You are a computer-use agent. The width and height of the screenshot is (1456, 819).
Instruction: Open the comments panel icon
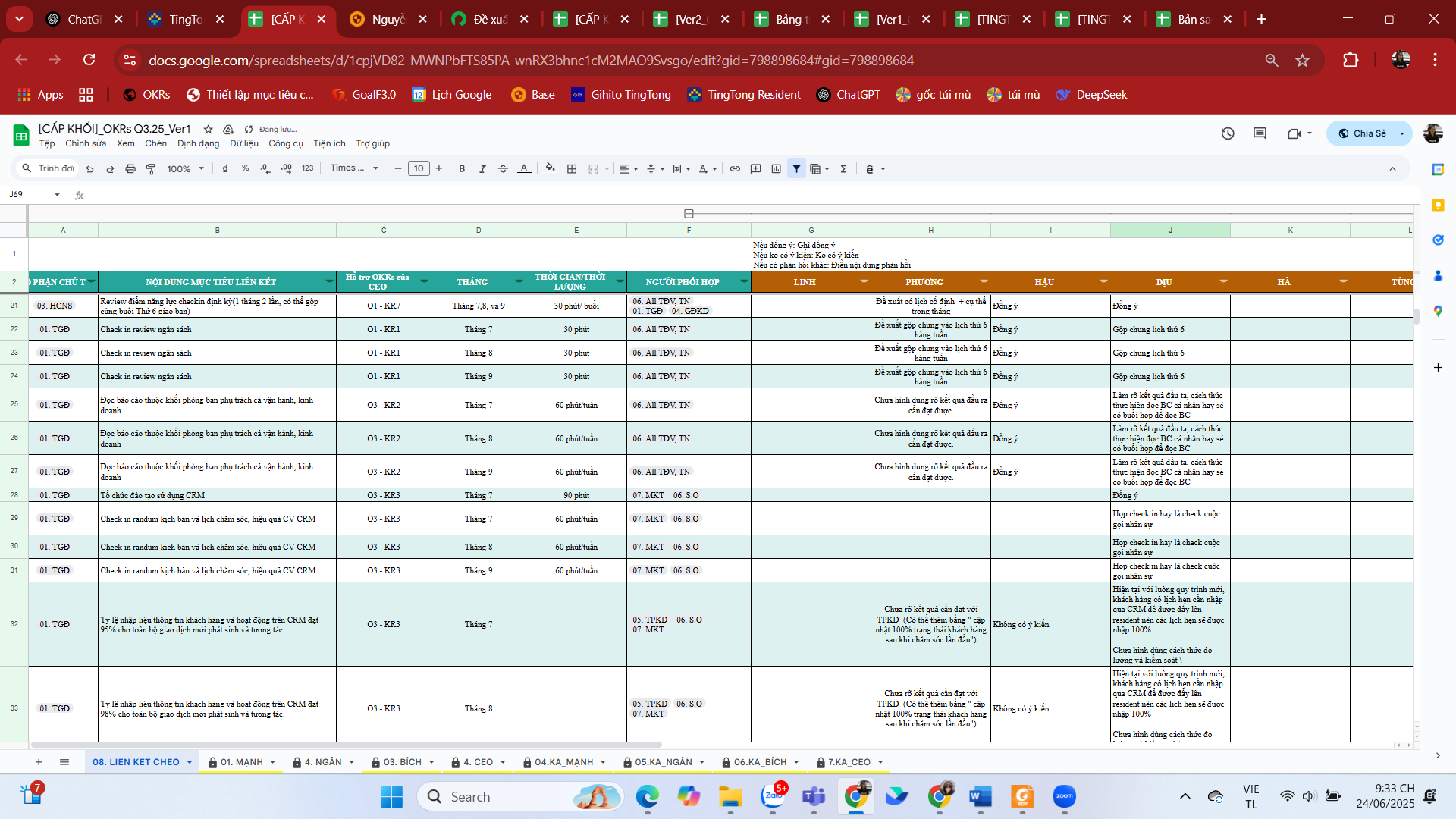[x=1260, y=133]
